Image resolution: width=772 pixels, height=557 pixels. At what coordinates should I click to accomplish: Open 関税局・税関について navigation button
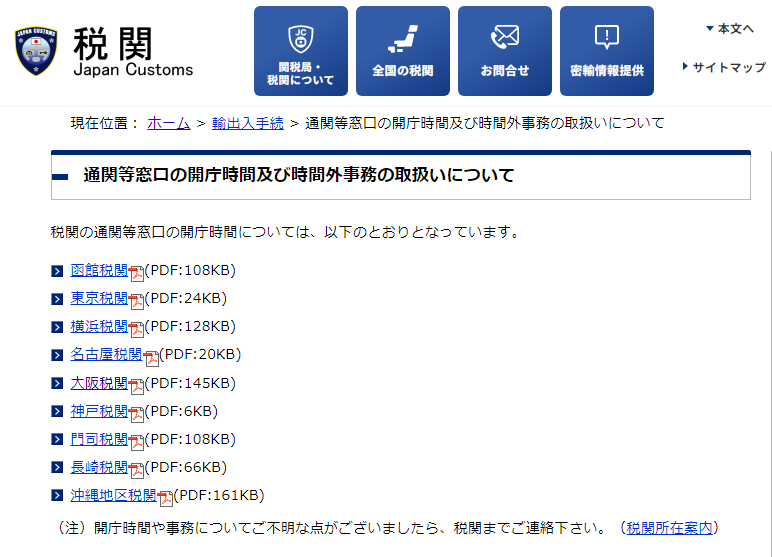(301, 51)
